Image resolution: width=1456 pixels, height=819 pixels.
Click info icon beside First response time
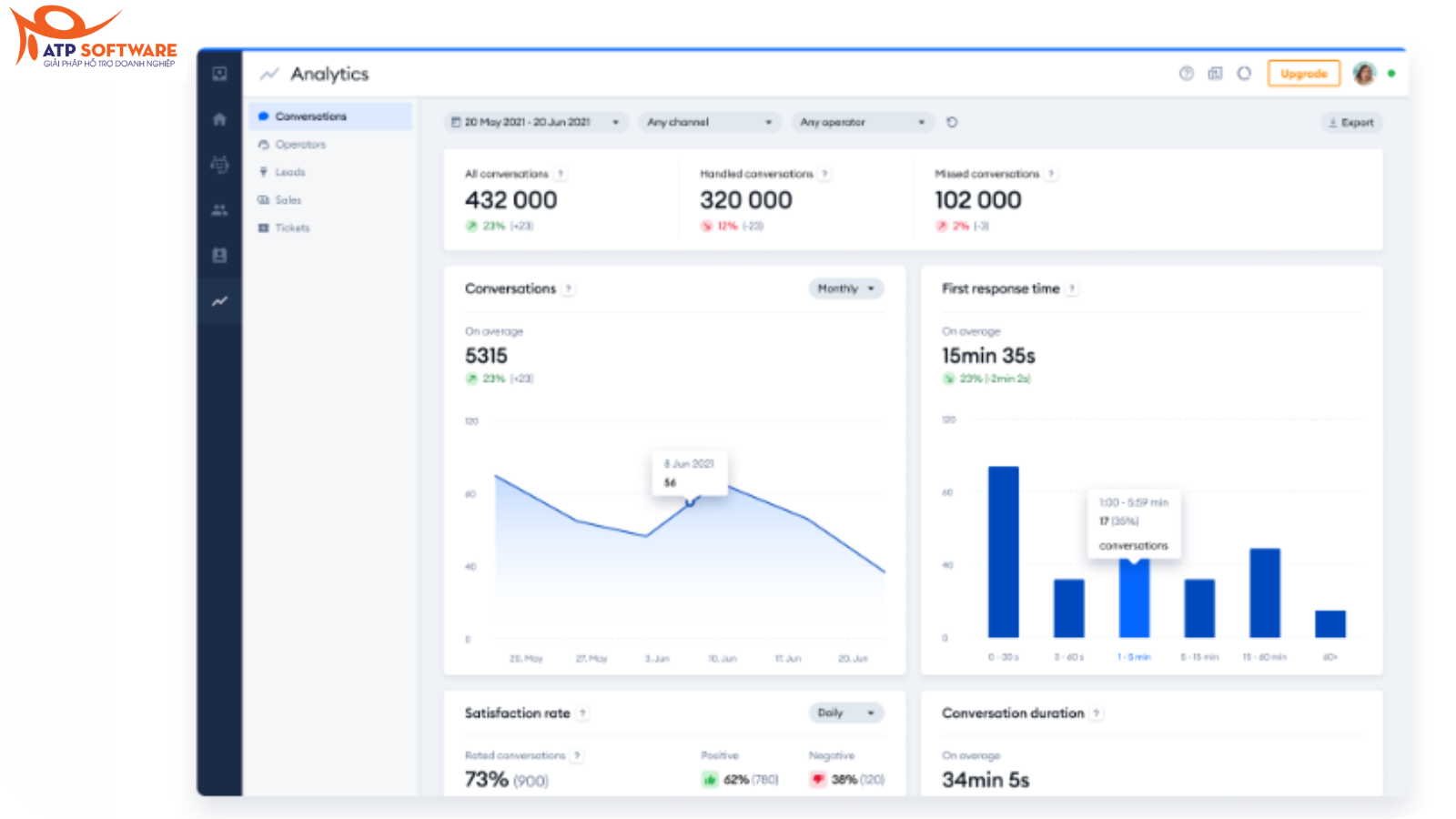click(1072, 288)
